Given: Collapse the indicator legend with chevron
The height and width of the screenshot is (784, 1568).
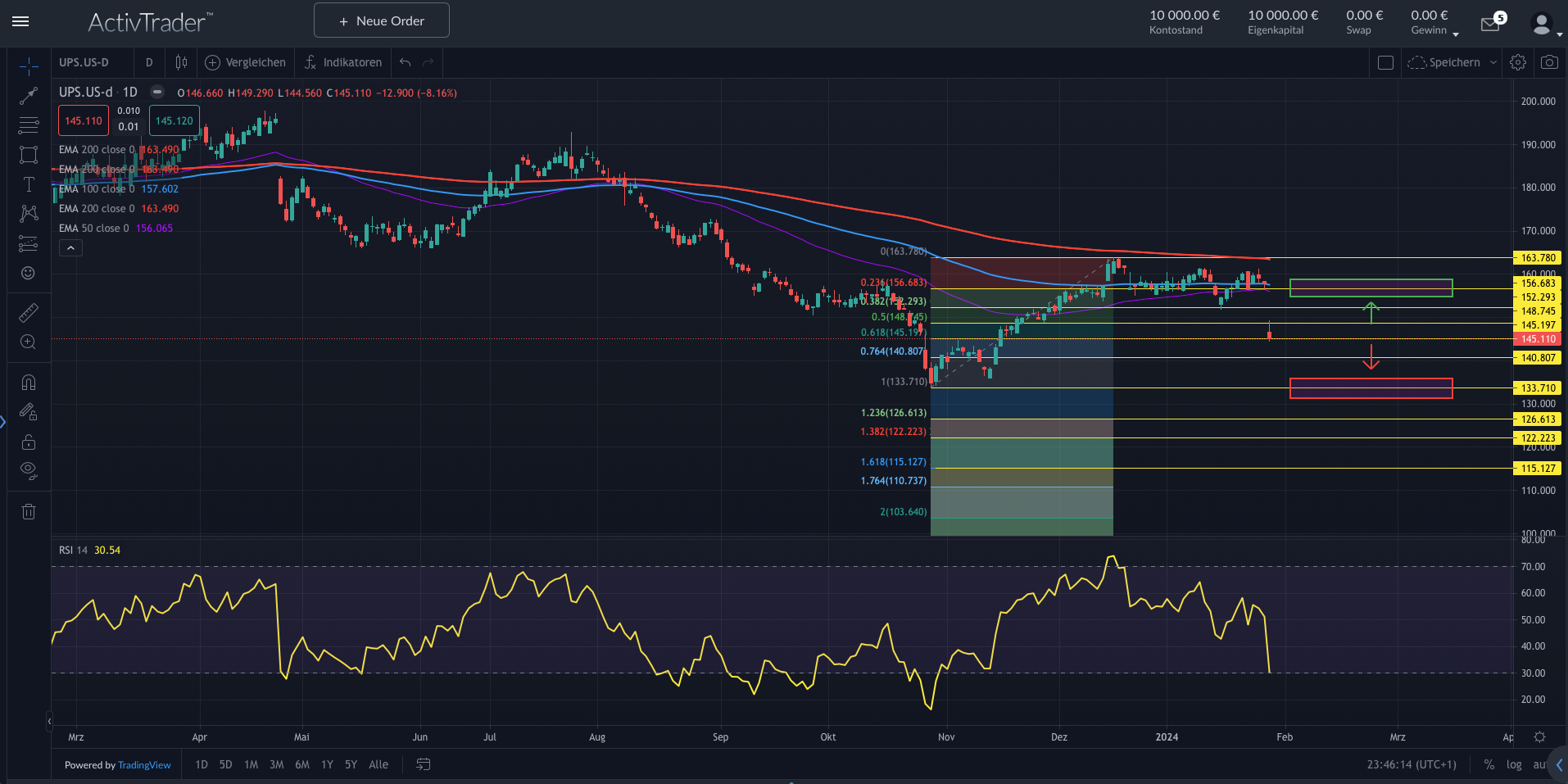Looking at the screenshot, I should (70, 247).
